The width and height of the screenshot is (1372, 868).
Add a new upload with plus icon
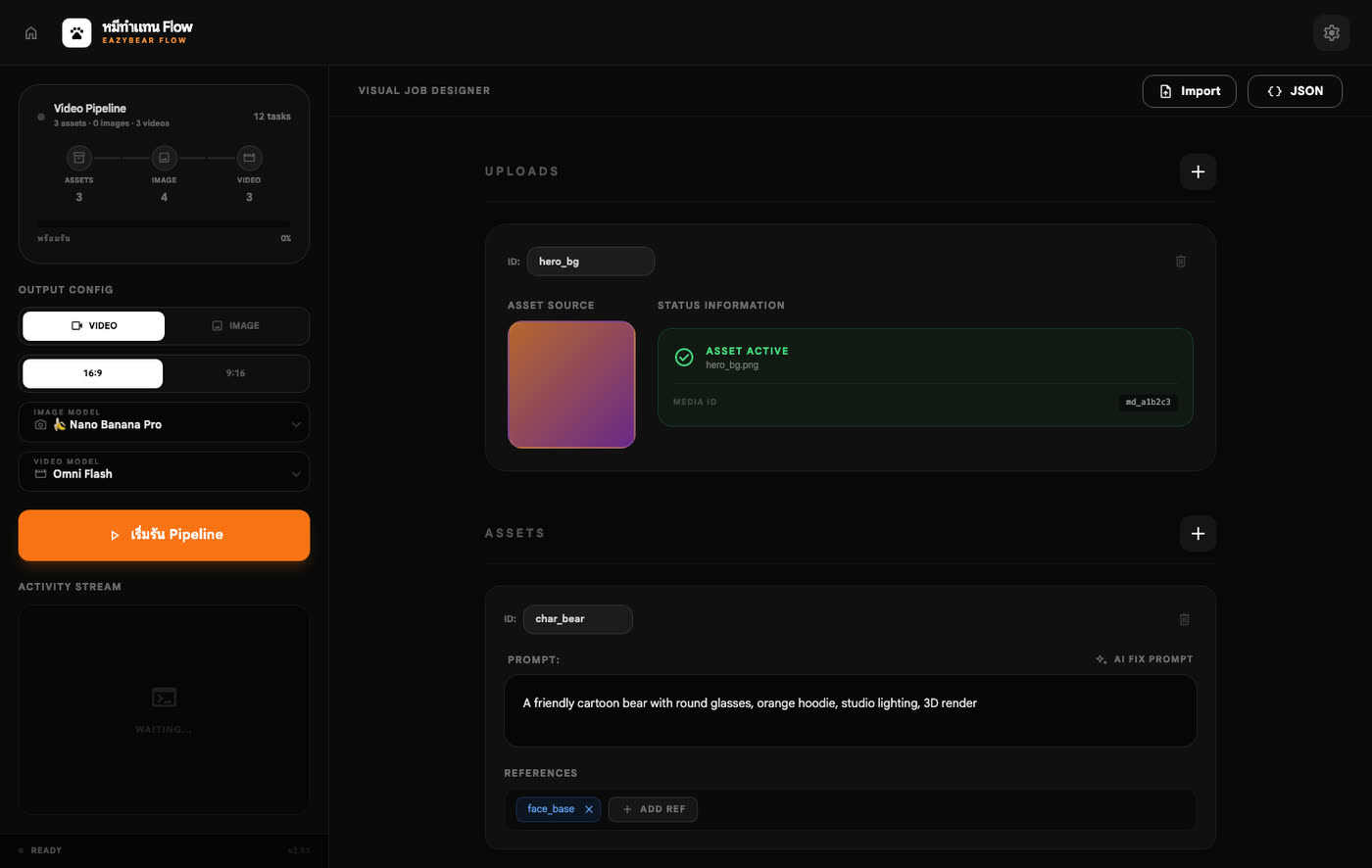coord(1198,171)
